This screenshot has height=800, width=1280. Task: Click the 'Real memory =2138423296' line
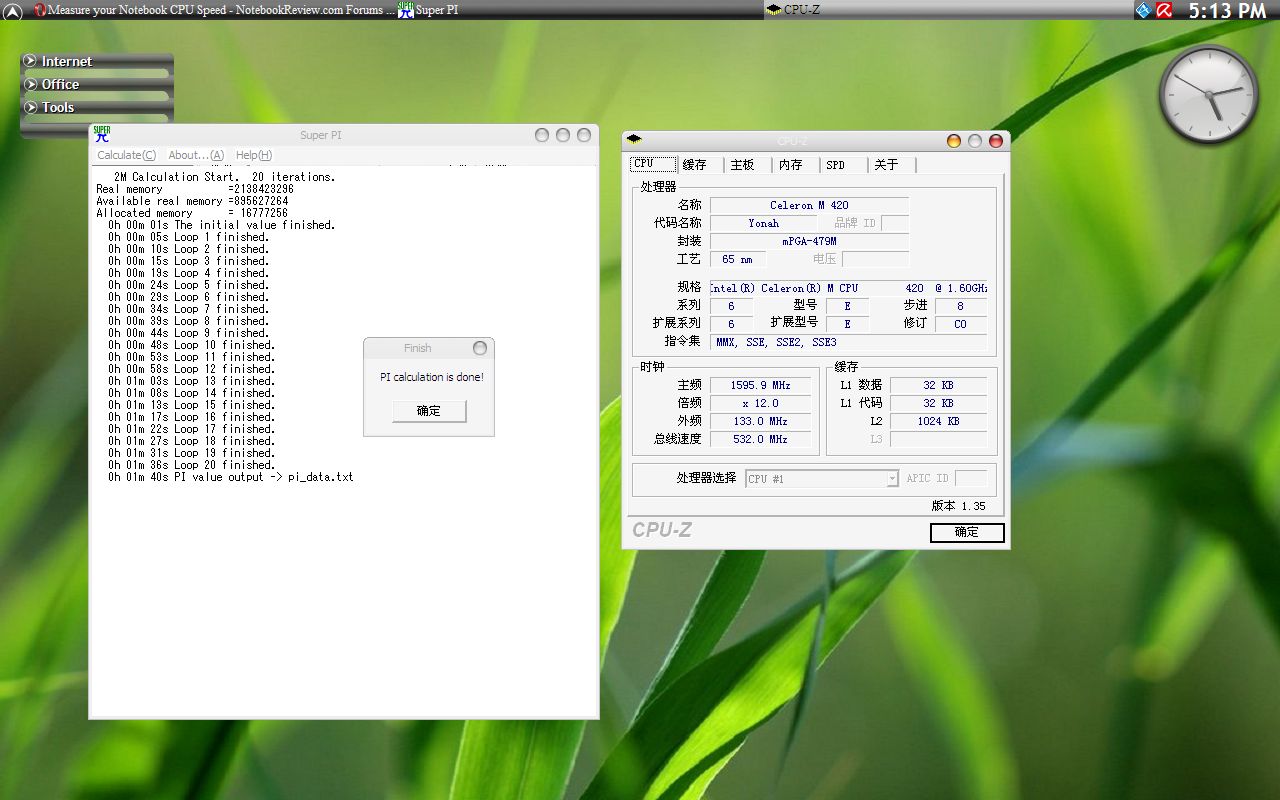coord(195,189)
